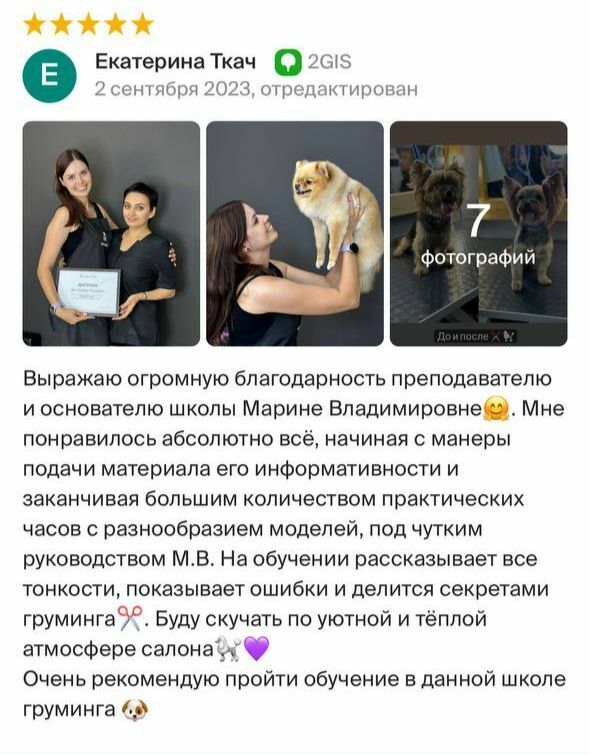The width and height of the screenshot is (590, 754).
Task: Open the '7 фотографий' gallery thumbnail
Action: (x=478, y=234)
